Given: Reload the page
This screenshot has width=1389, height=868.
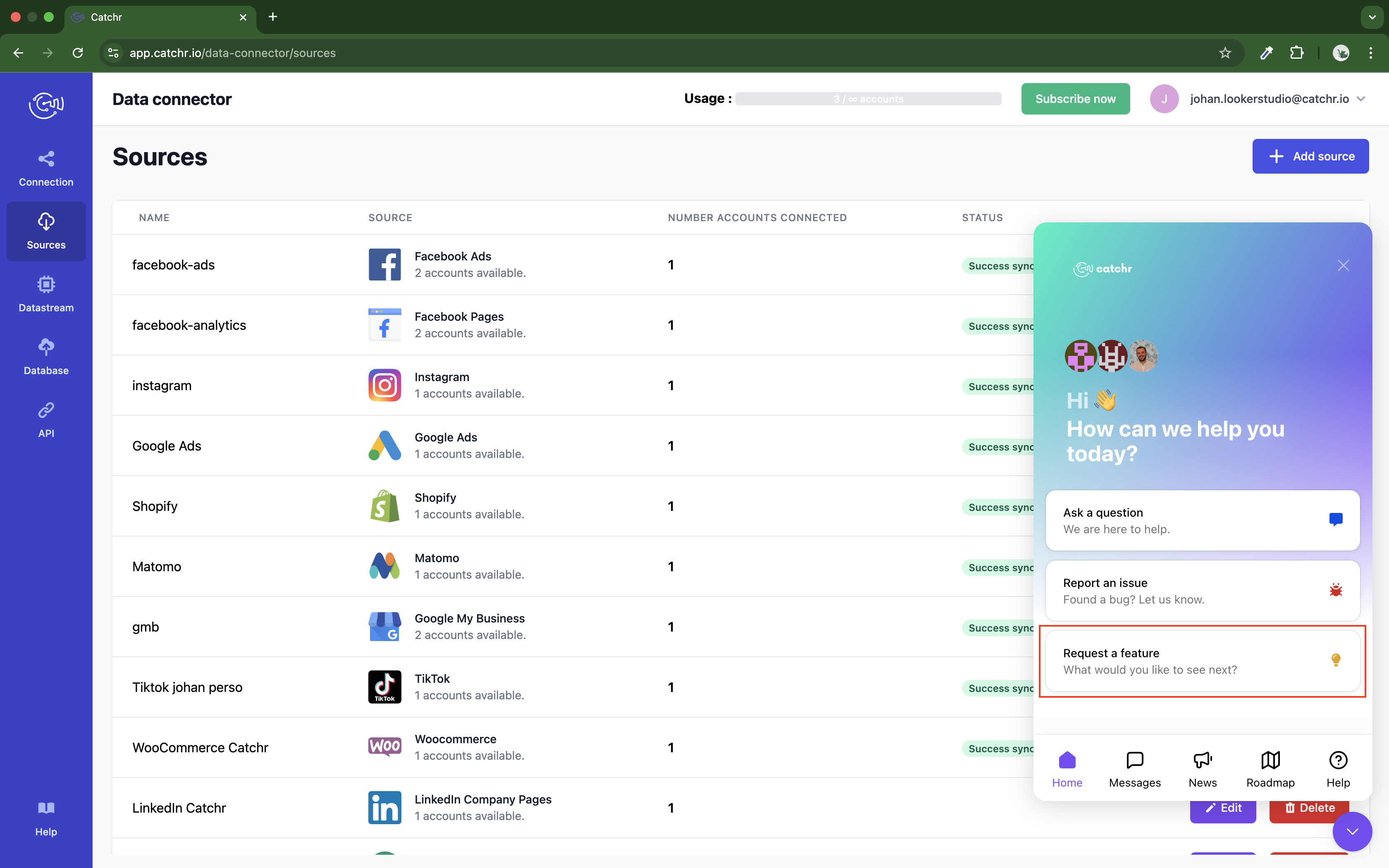Looking at the screenshot, I should click(x=77, y=53).
